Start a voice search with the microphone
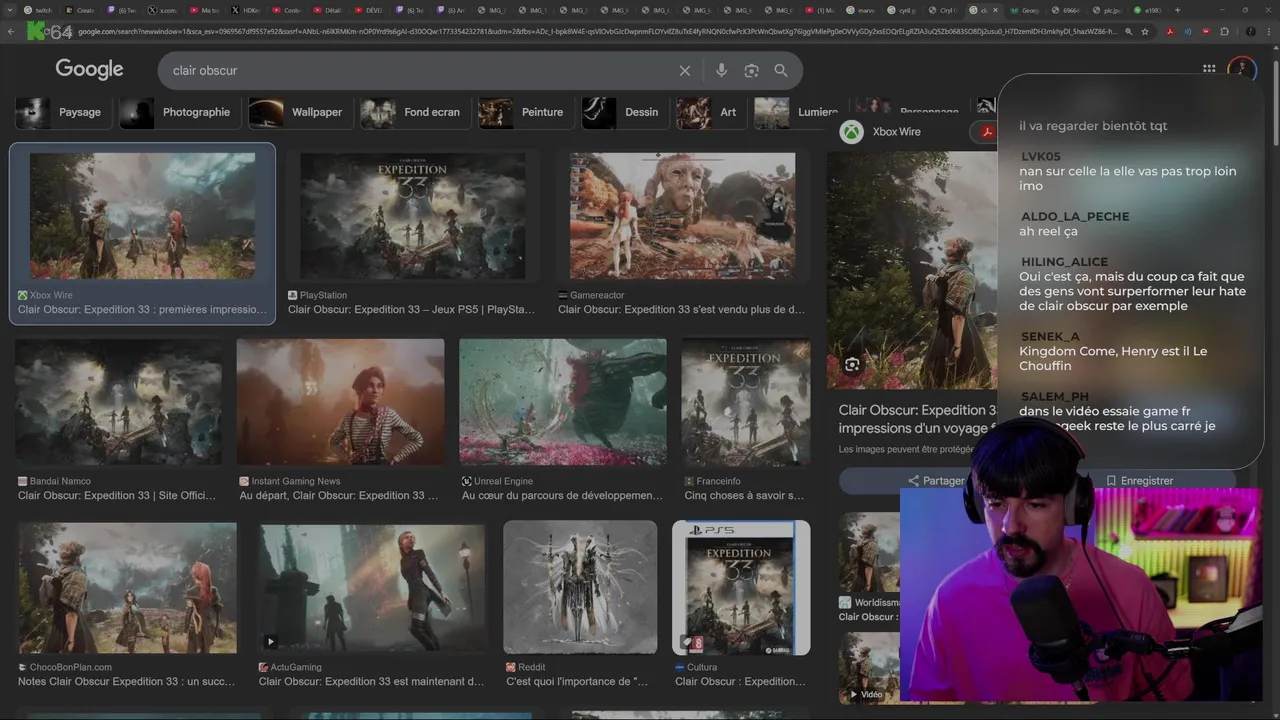The image size is (1280, 720). 721,71
